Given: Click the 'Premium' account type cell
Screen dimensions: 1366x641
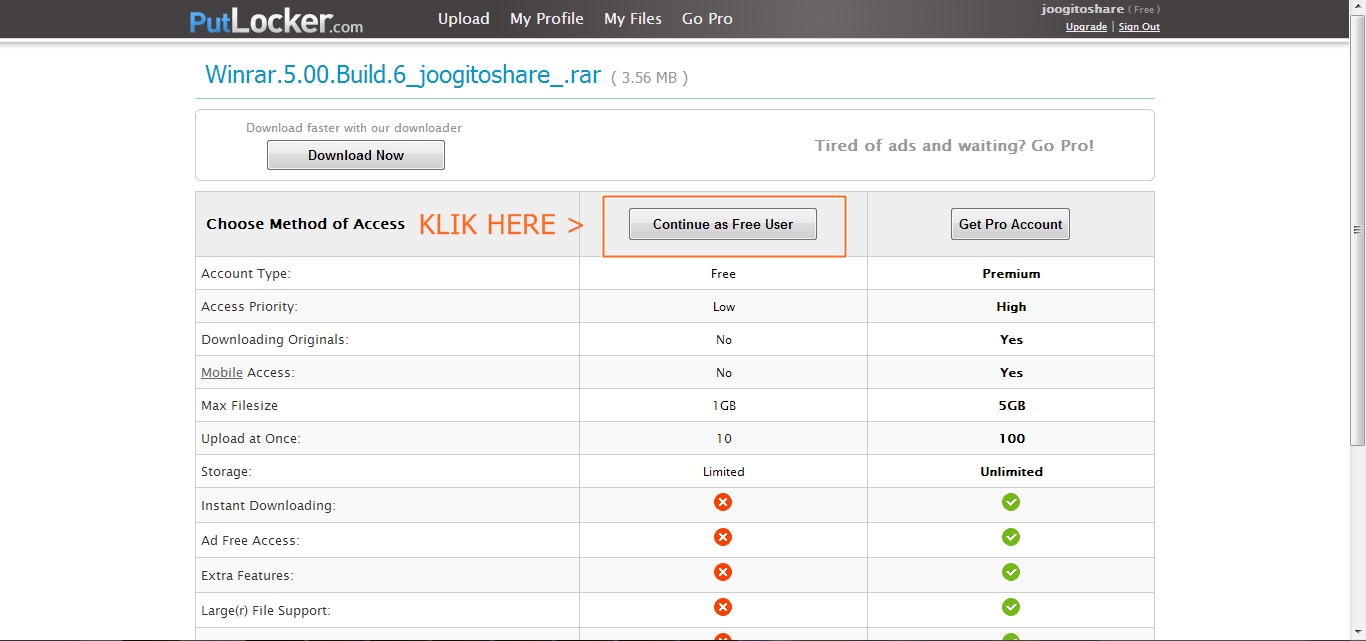Looking at the screenshot, I should (x=1011, y=274).
